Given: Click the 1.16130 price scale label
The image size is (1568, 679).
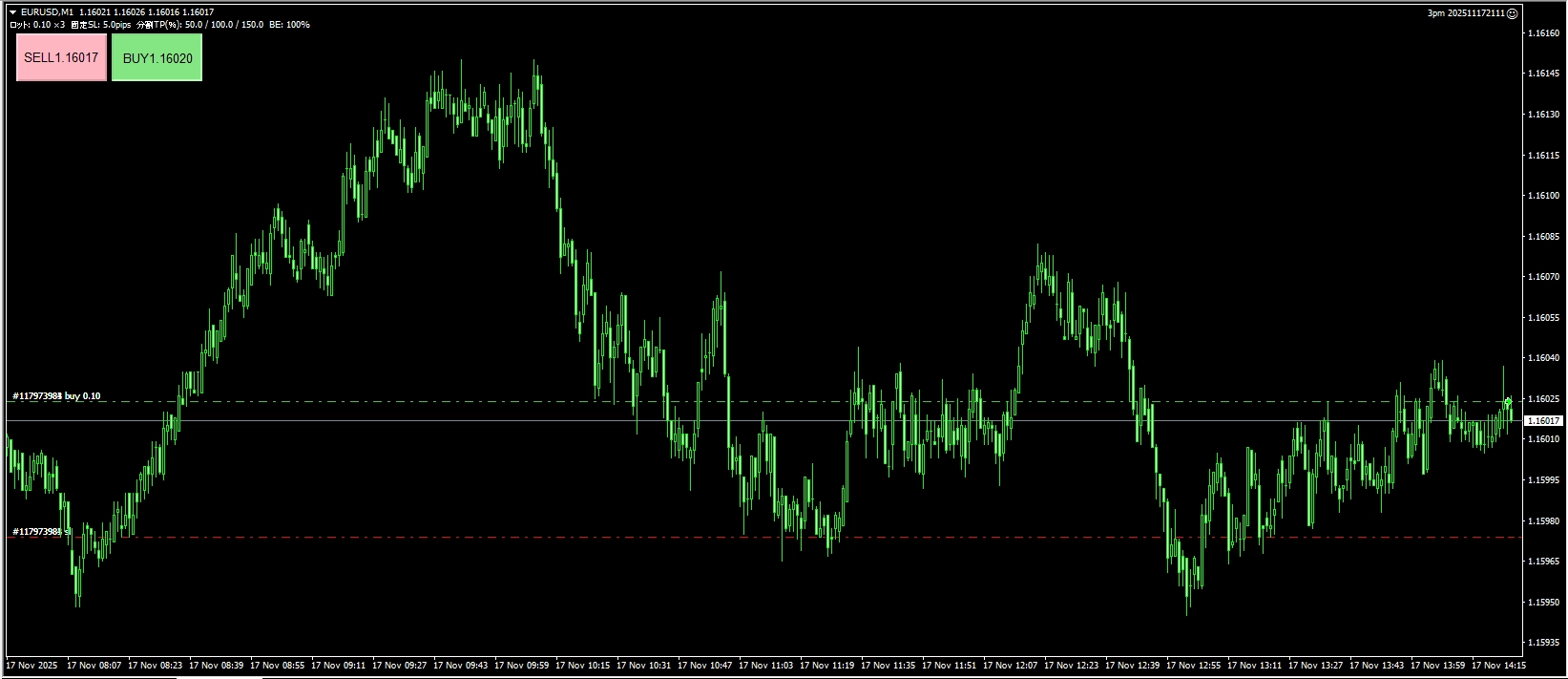Looking at the screenshot, I should [x=1544, y=115].
